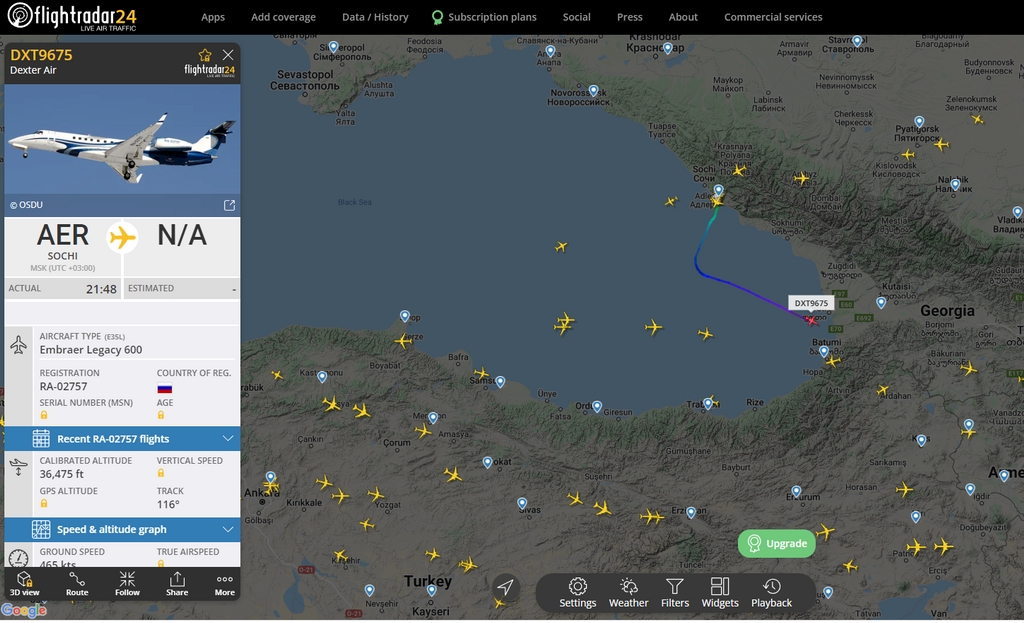Screen dimensions: 1024x623
Task: Open the Filters panel
Action: tap(675, 593)
